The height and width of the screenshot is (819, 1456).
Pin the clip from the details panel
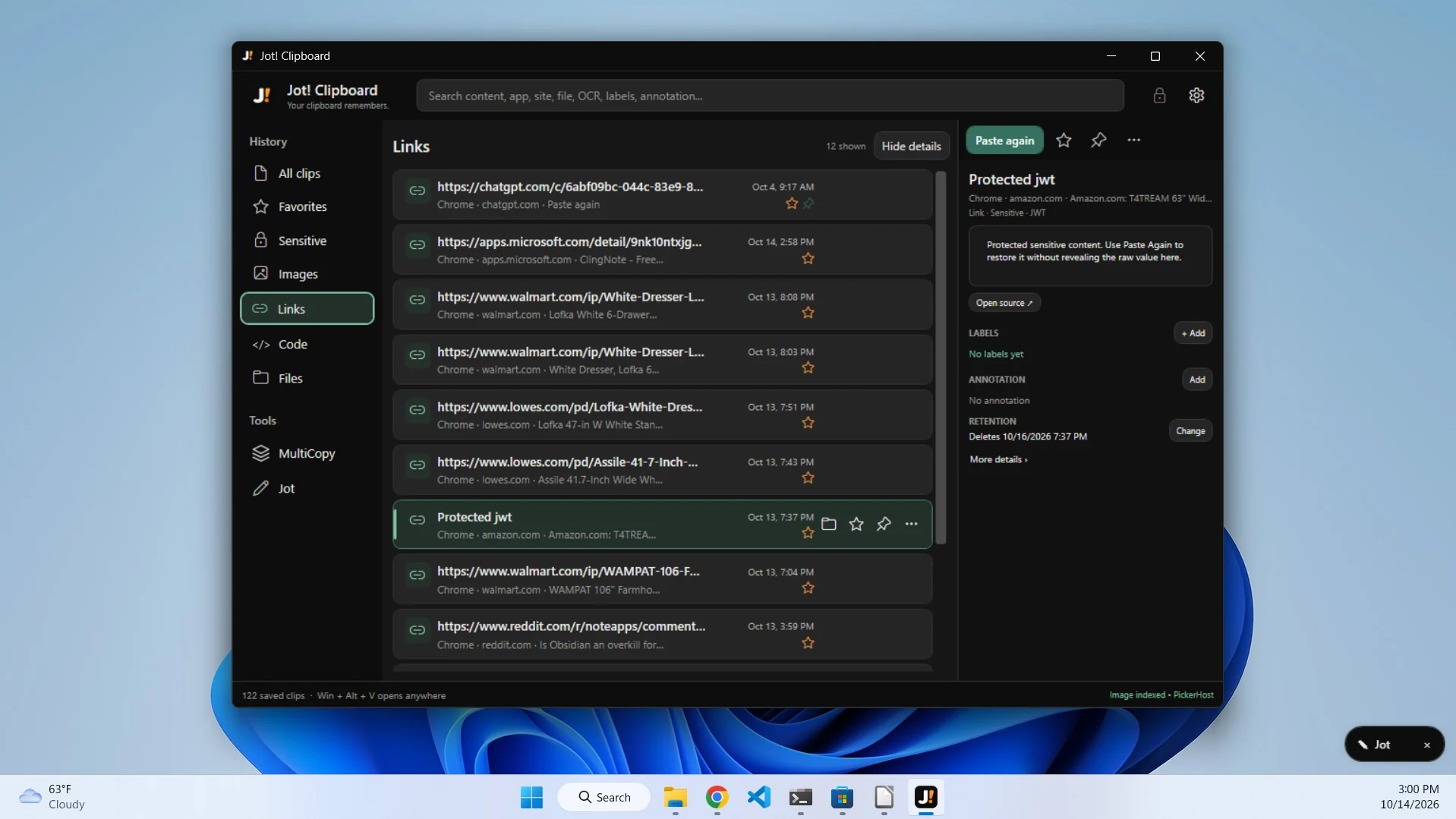1098,140
